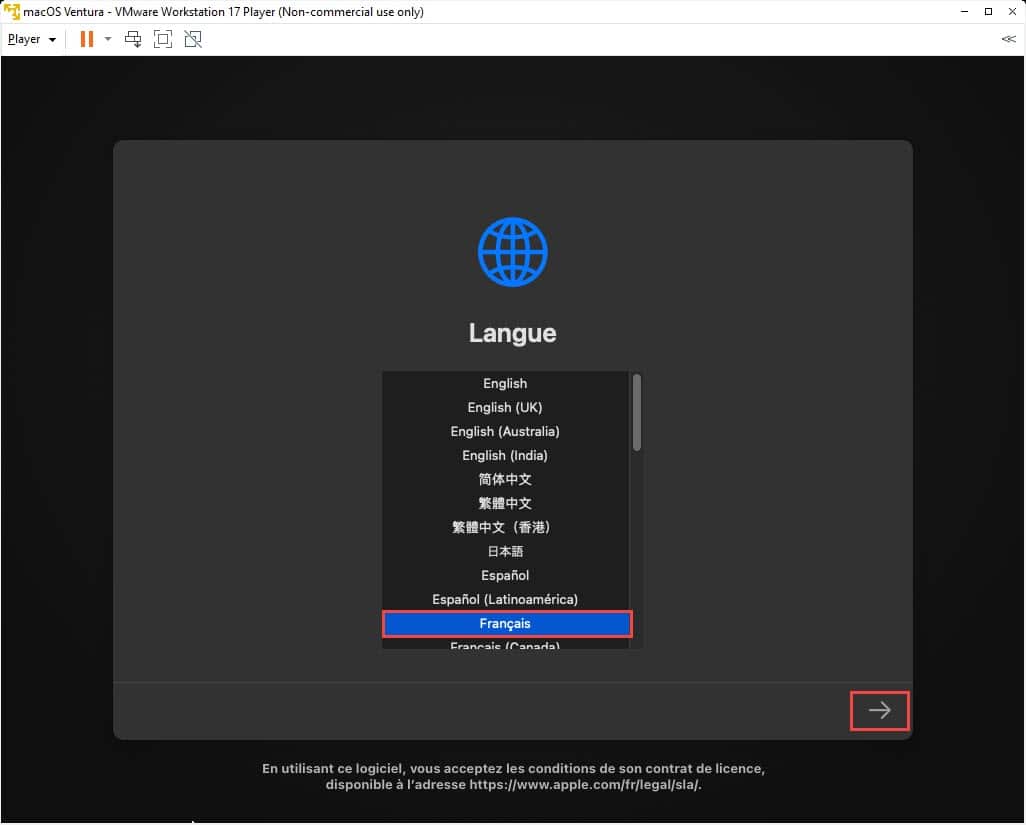
Task: Pause the virtual machine
Action: point(86,39)
